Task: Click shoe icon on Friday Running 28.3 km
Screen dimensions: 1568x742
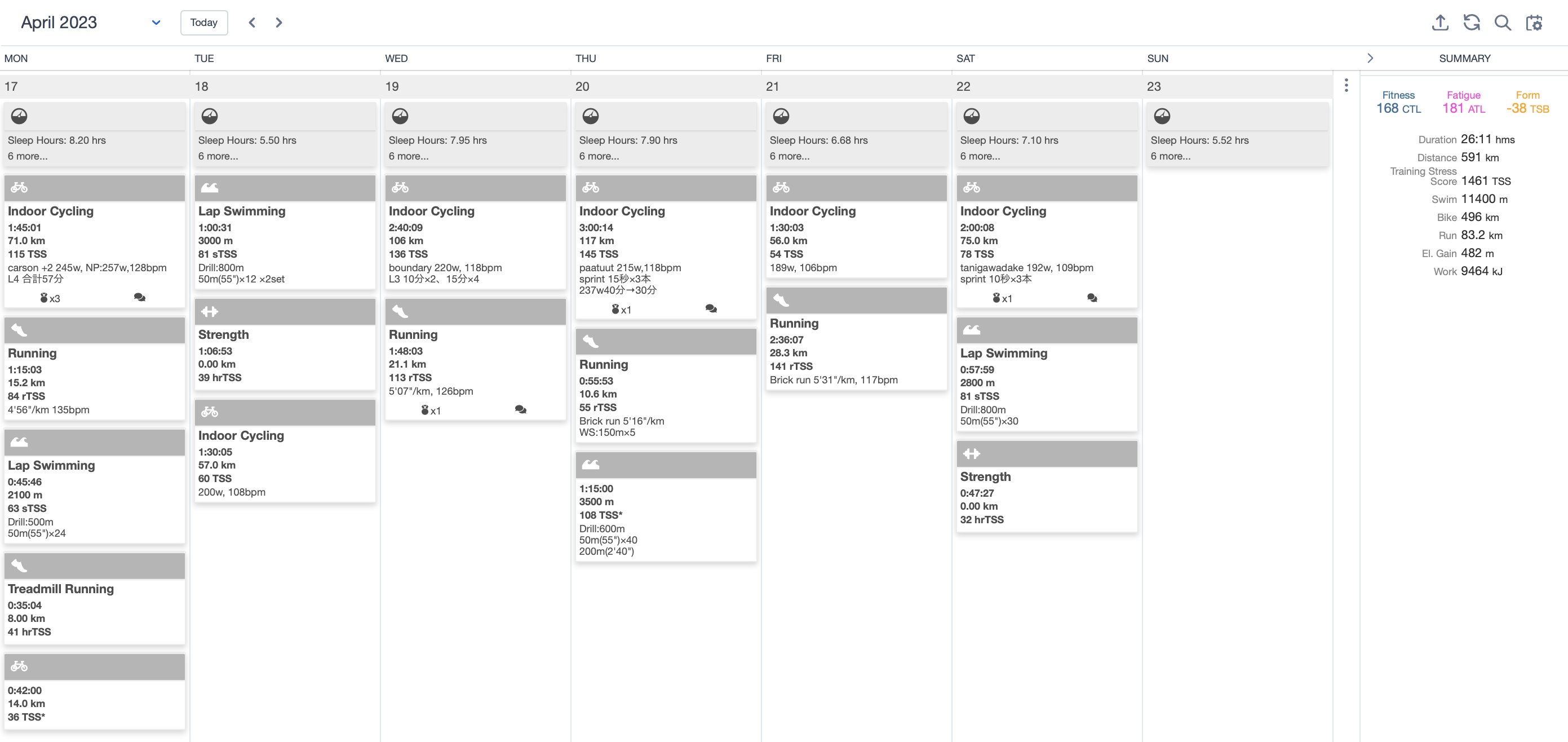Action: pyautogui.click(x=782, y=300)
